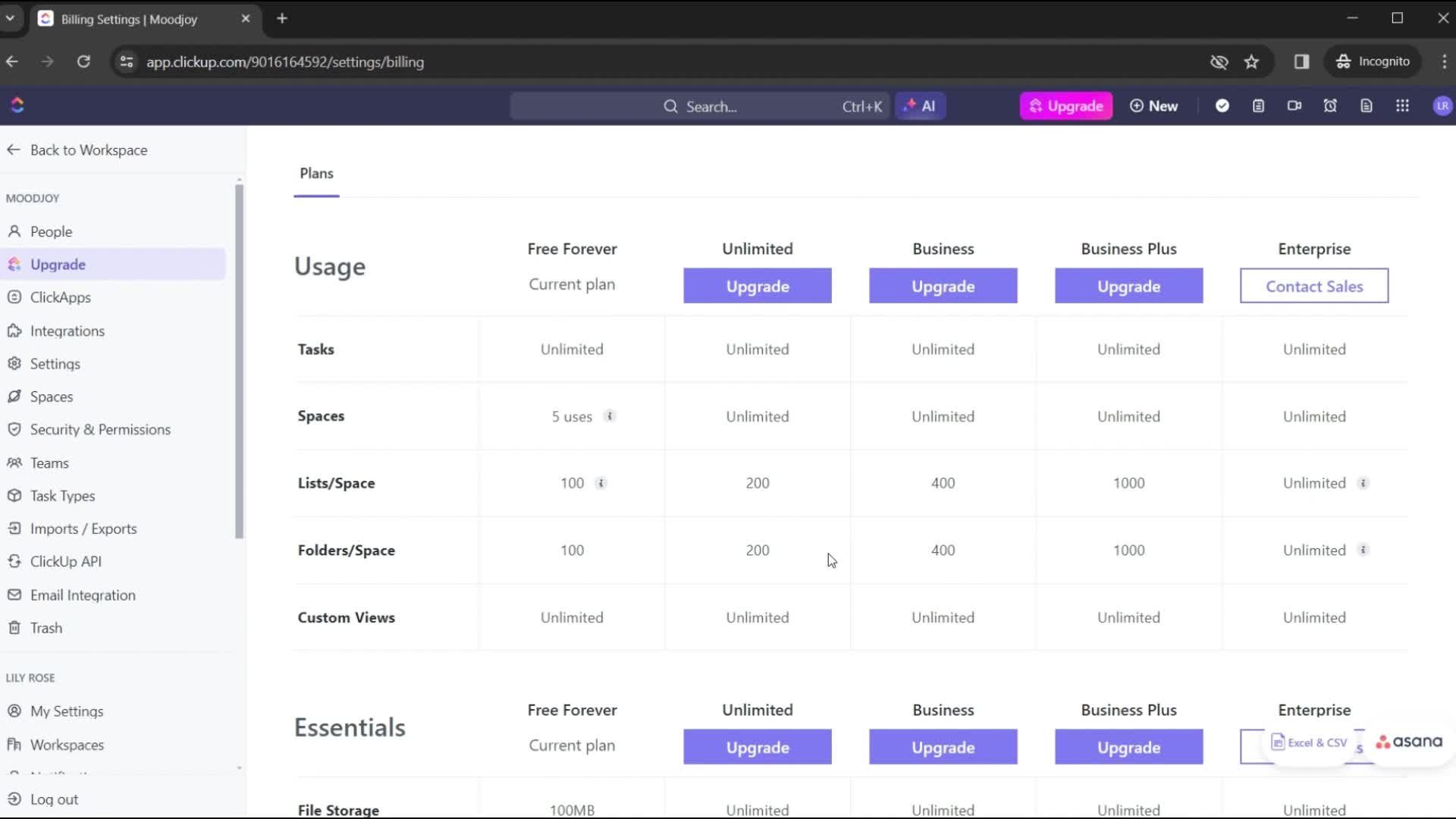Open the reminder alarm clock icon
The image size is (1456, 819).
1330,106
